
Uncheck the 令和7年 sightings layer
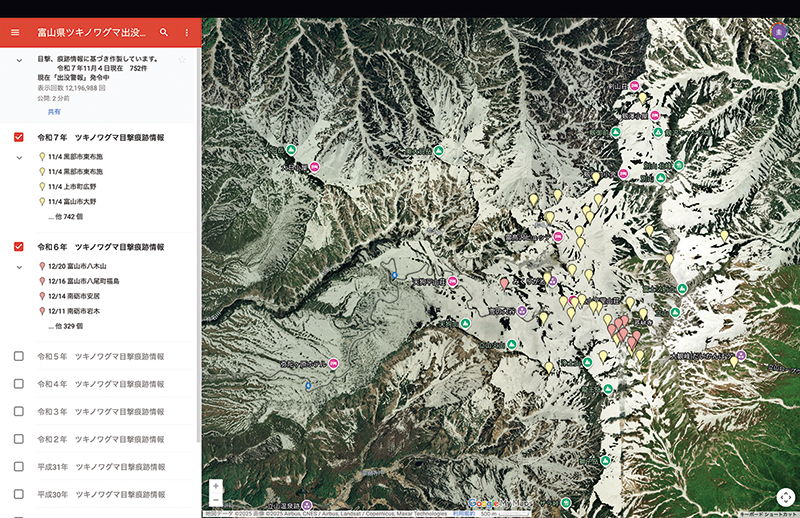tap(19, 137)
